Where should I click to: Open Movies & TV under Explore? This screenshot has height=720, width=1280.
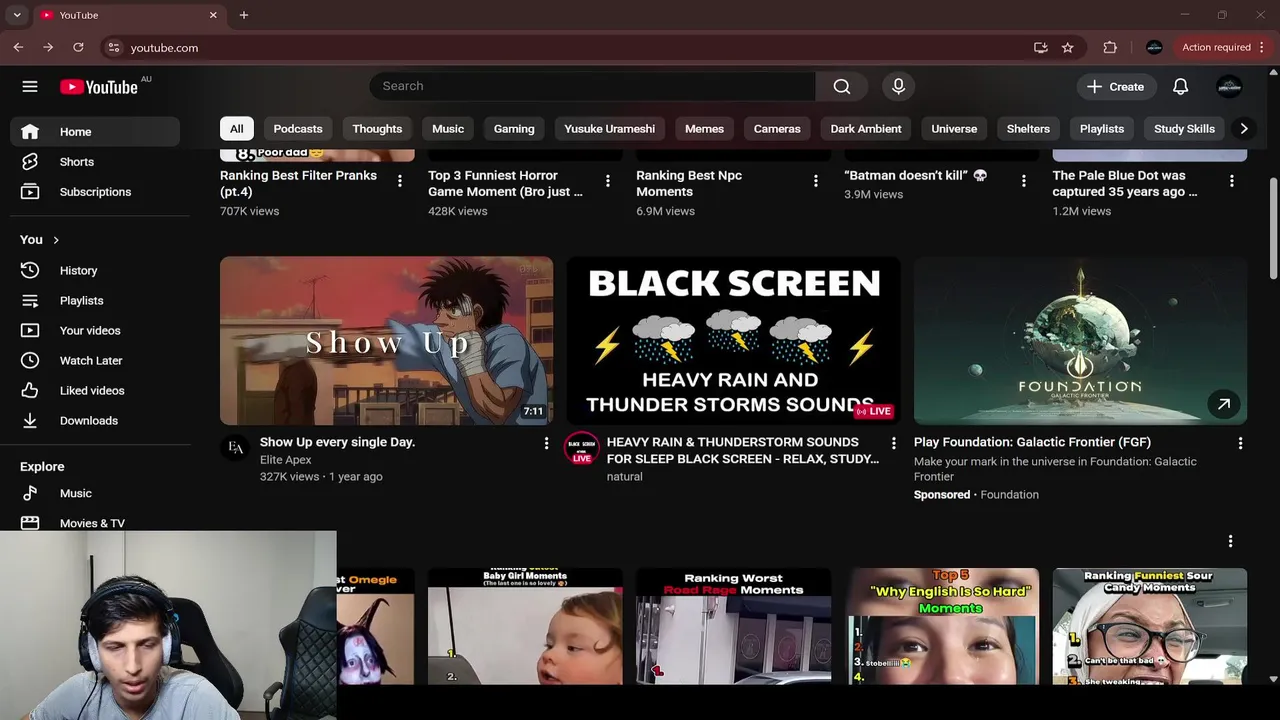[x=95, y=522]
